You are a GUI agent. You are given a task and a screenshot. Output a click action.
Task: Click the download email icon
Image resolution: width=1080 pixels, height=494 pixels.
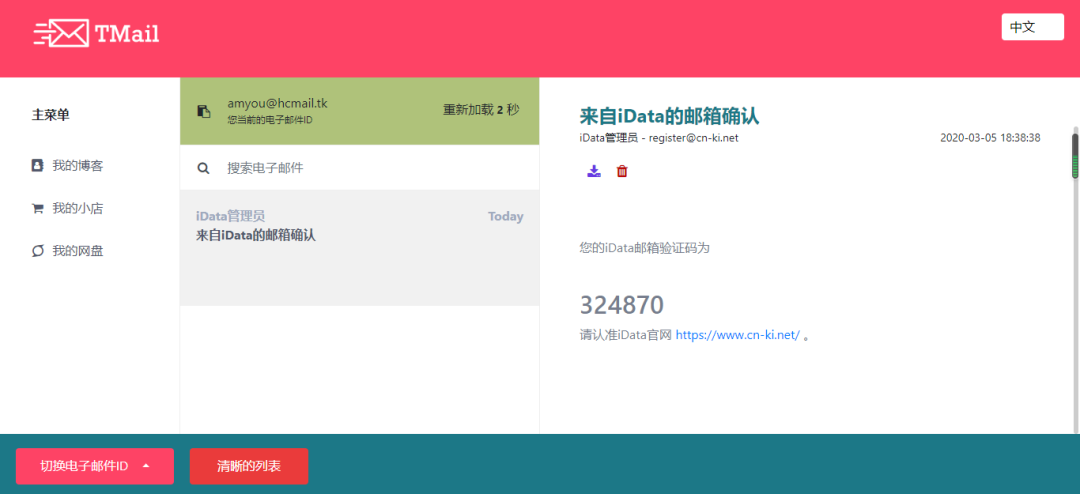(x=594, y=171)
